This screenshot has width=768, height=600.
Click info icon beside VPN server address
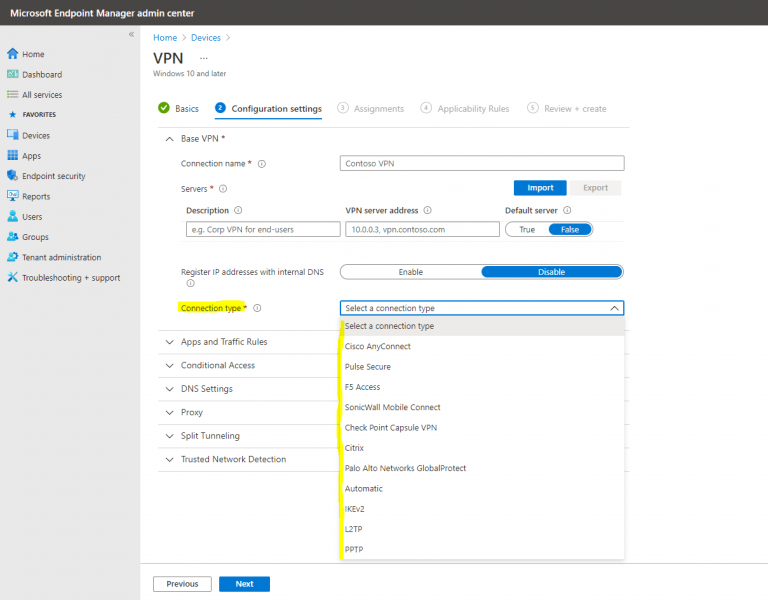pyautogui.click(x=428, y=210)
